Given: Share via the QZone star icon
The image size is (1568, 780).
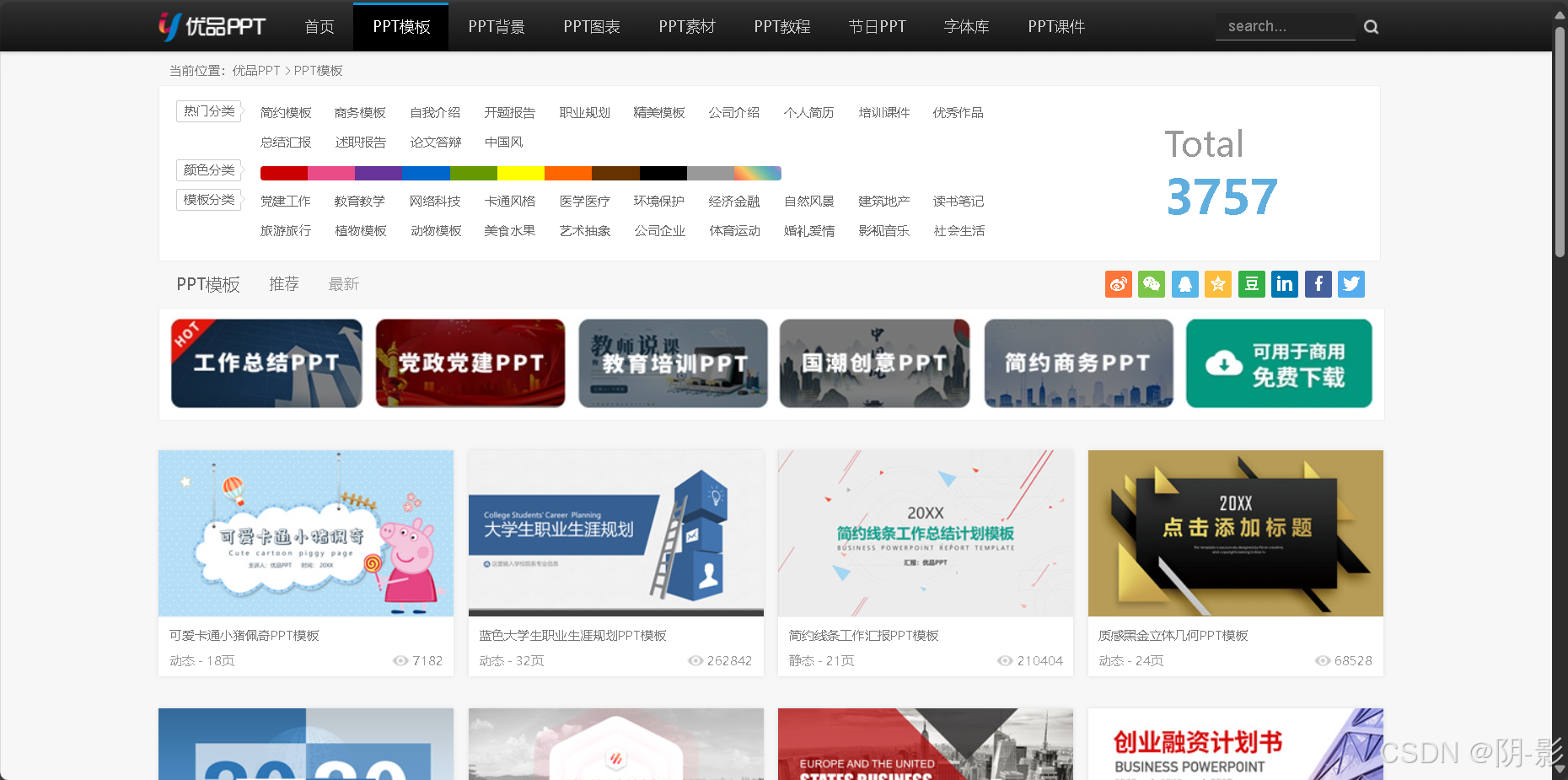Looking at the screenshot, I should [1218, 284].
